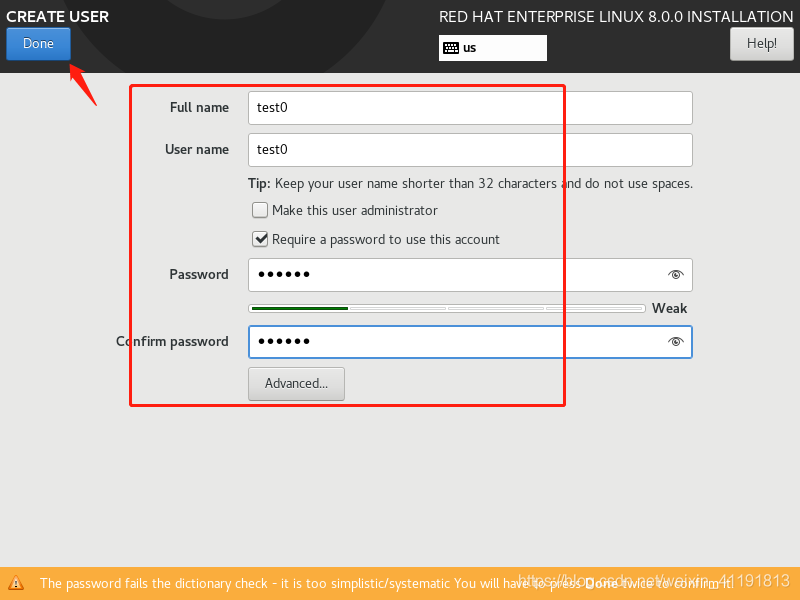Viewport: 800px width, 600px height.
Task: Click the user name Tip text
Action: pos(470,184)
